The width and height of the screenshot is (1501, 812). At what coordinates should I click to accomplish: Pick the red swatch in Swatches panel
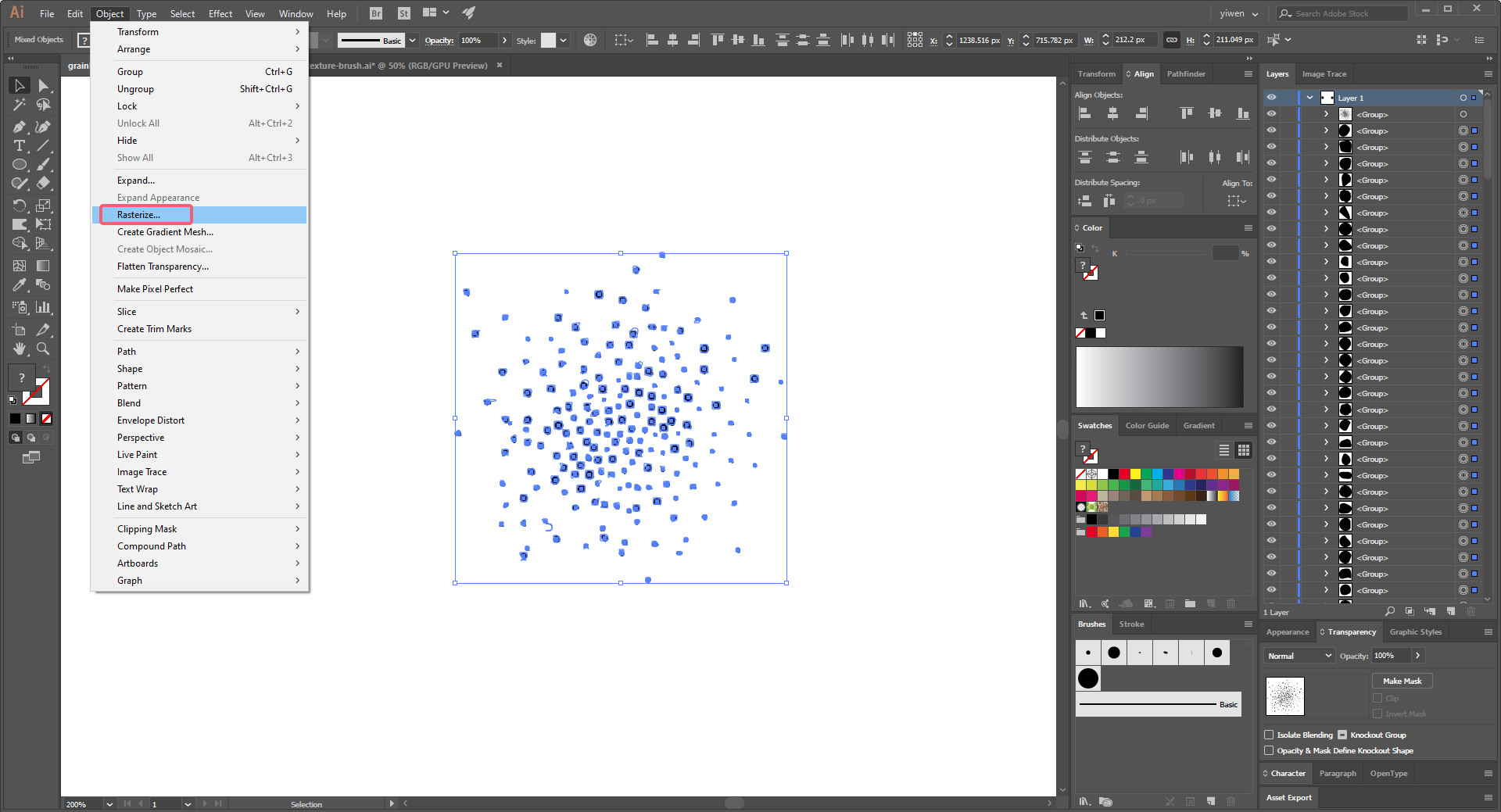[1124, 474]
